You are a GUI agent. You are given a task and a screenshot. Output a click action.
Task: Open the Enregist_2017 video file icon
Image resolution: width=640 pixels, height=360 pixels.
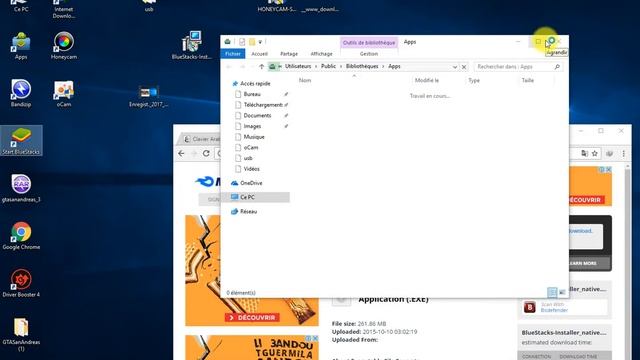(x=149, y=96)
